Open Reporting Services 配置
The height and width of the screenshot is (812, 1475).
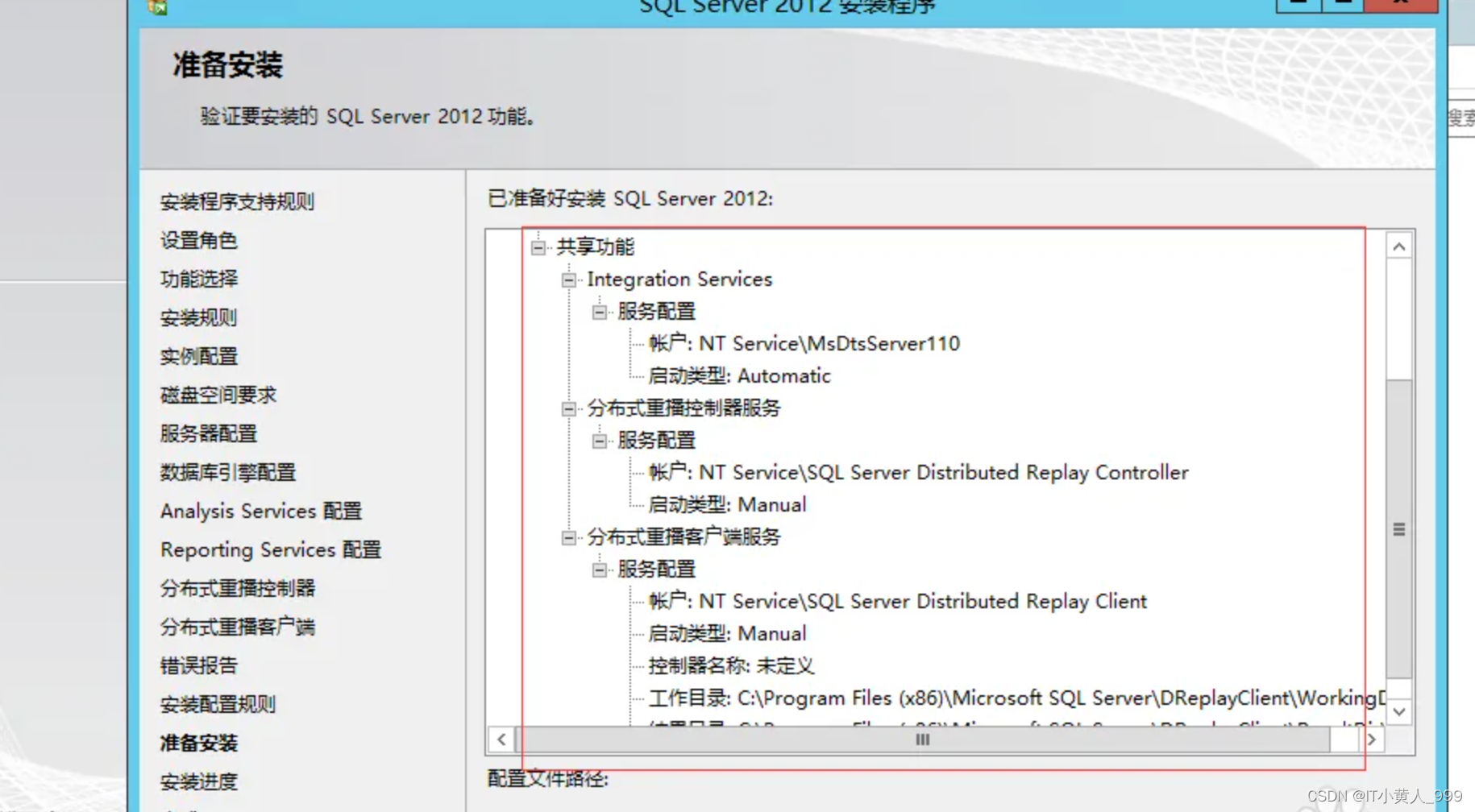pyautogui.click(x=272, y=549)
